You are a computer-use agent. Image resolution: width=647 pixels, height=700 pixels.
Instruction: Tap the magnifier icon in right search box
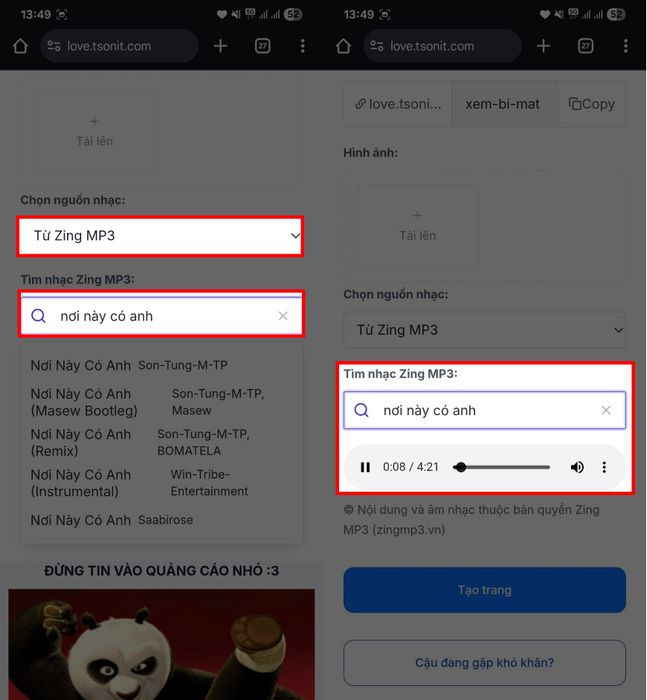pos(361,410)
